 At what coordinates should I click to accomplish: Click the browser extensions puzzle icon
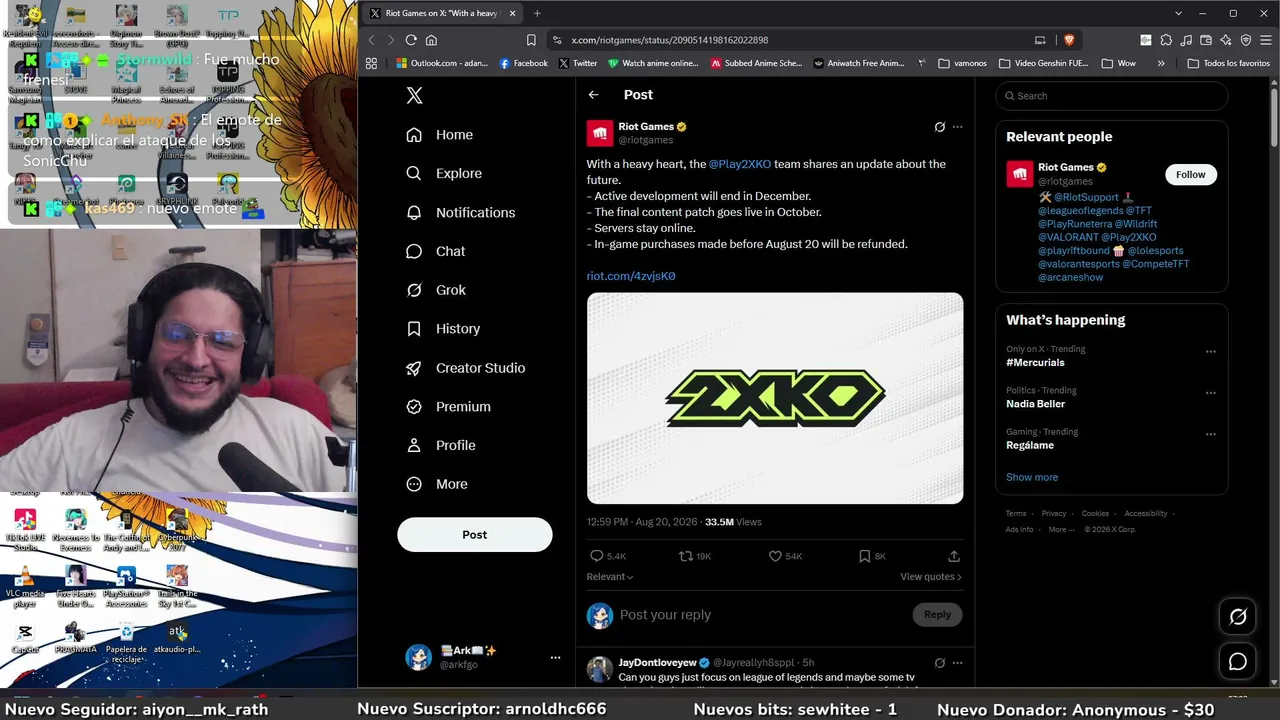point(1166,40)
